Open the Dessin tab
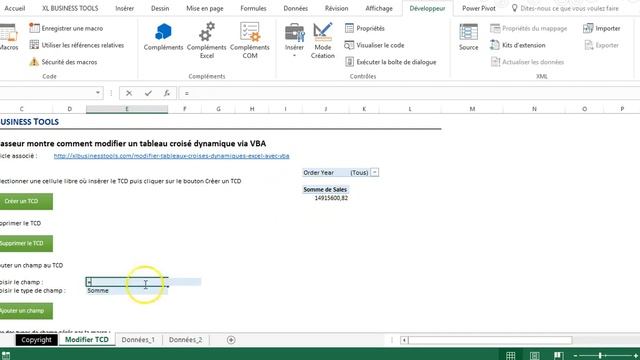 (x=160, y=8)
